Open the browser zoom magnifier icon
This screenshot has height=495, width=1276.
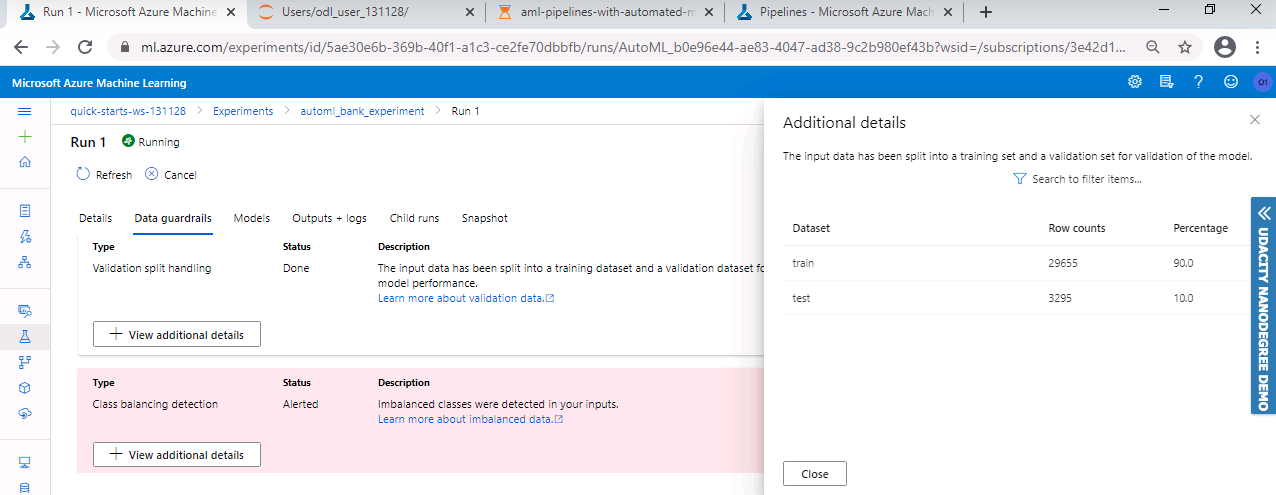(1153, 47)
